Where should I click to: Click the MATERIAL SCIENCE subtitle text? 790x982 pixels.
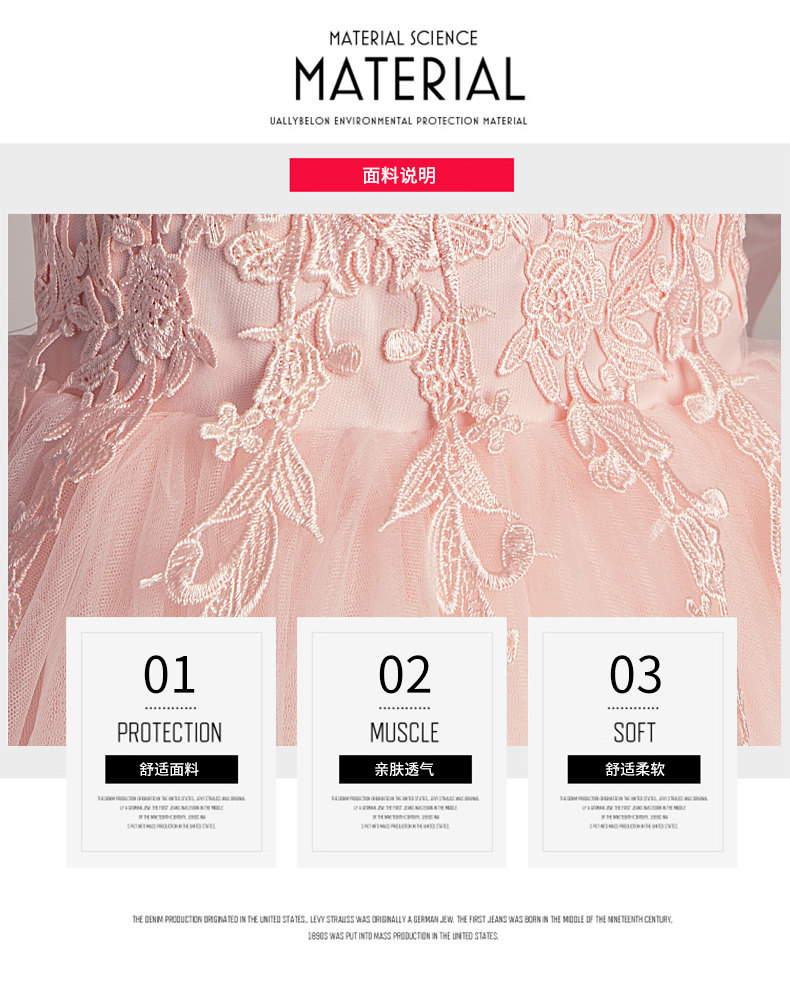click(x=403, y=38)
